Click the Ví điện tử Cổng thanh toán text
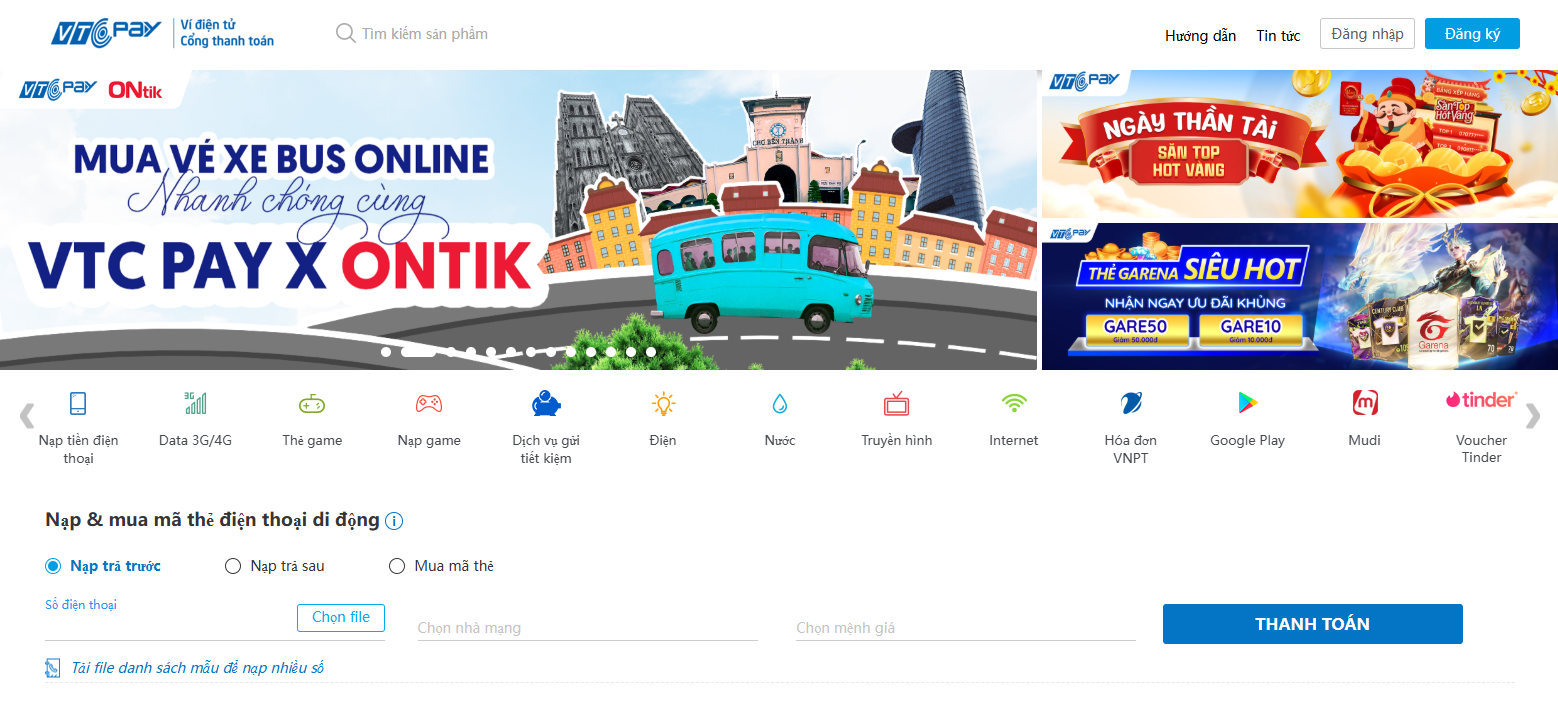Viewport: 1558px width, 715px height. coord(227,33)
